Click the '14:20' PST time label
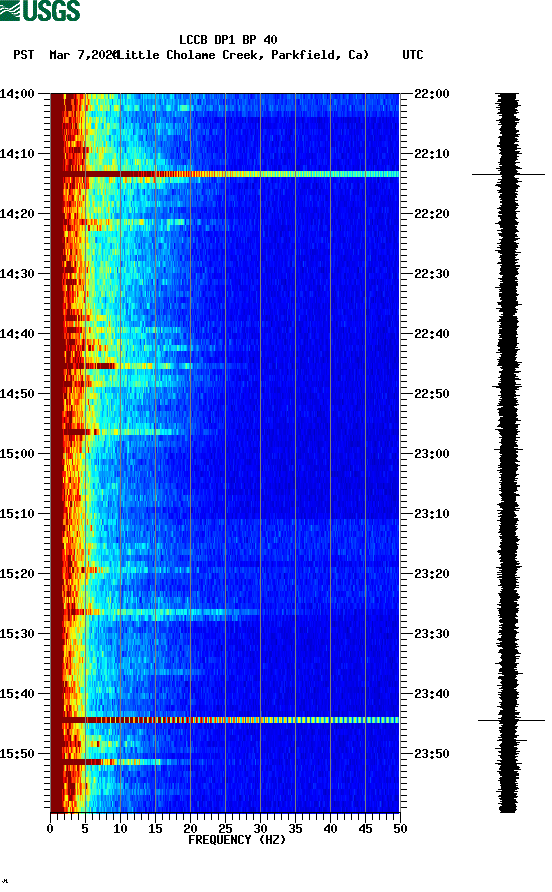 click(17, 213)
